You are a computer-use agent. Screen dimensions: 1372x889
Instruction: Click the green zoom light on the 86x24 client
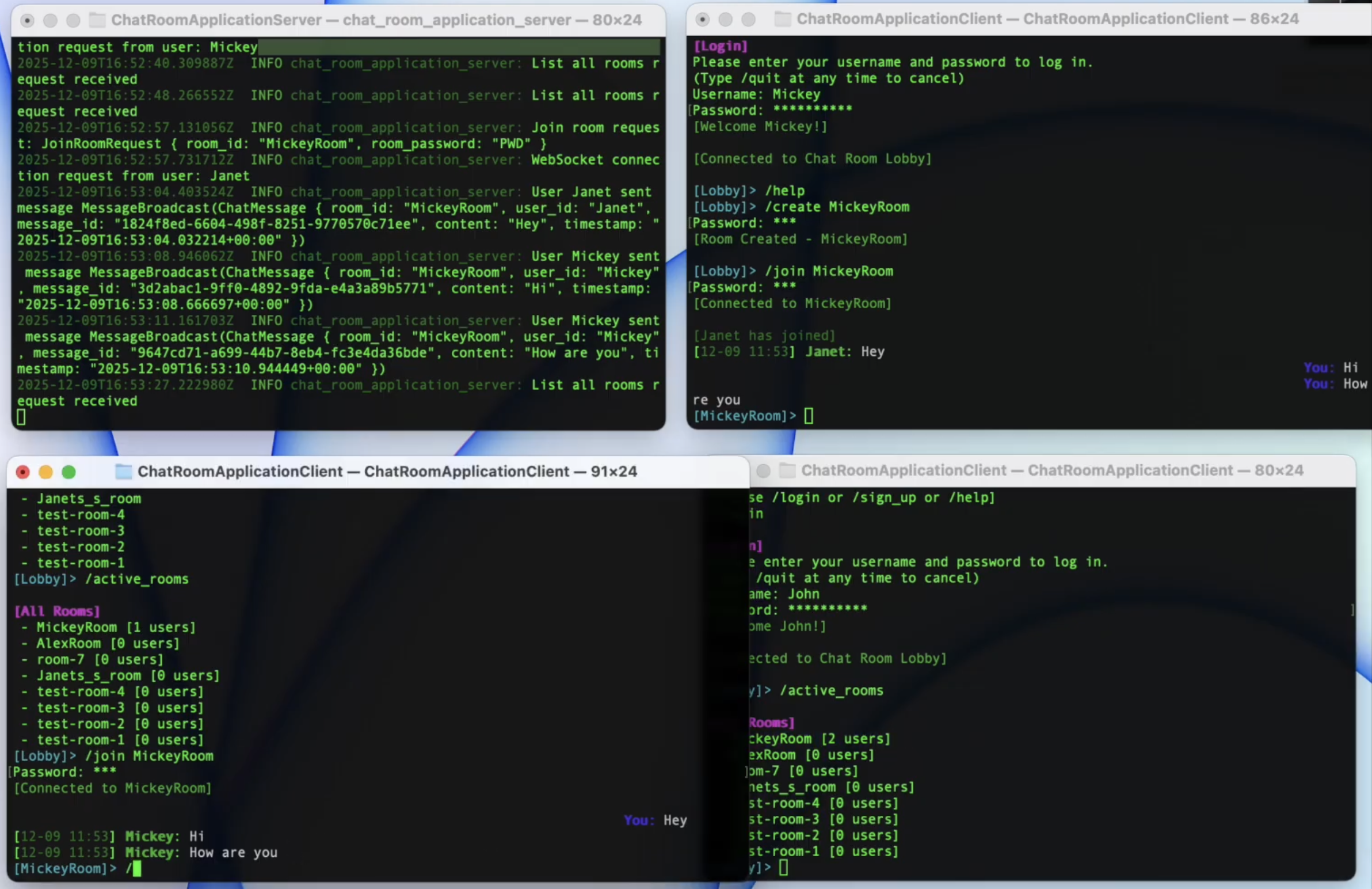click(x=749, y=18)
